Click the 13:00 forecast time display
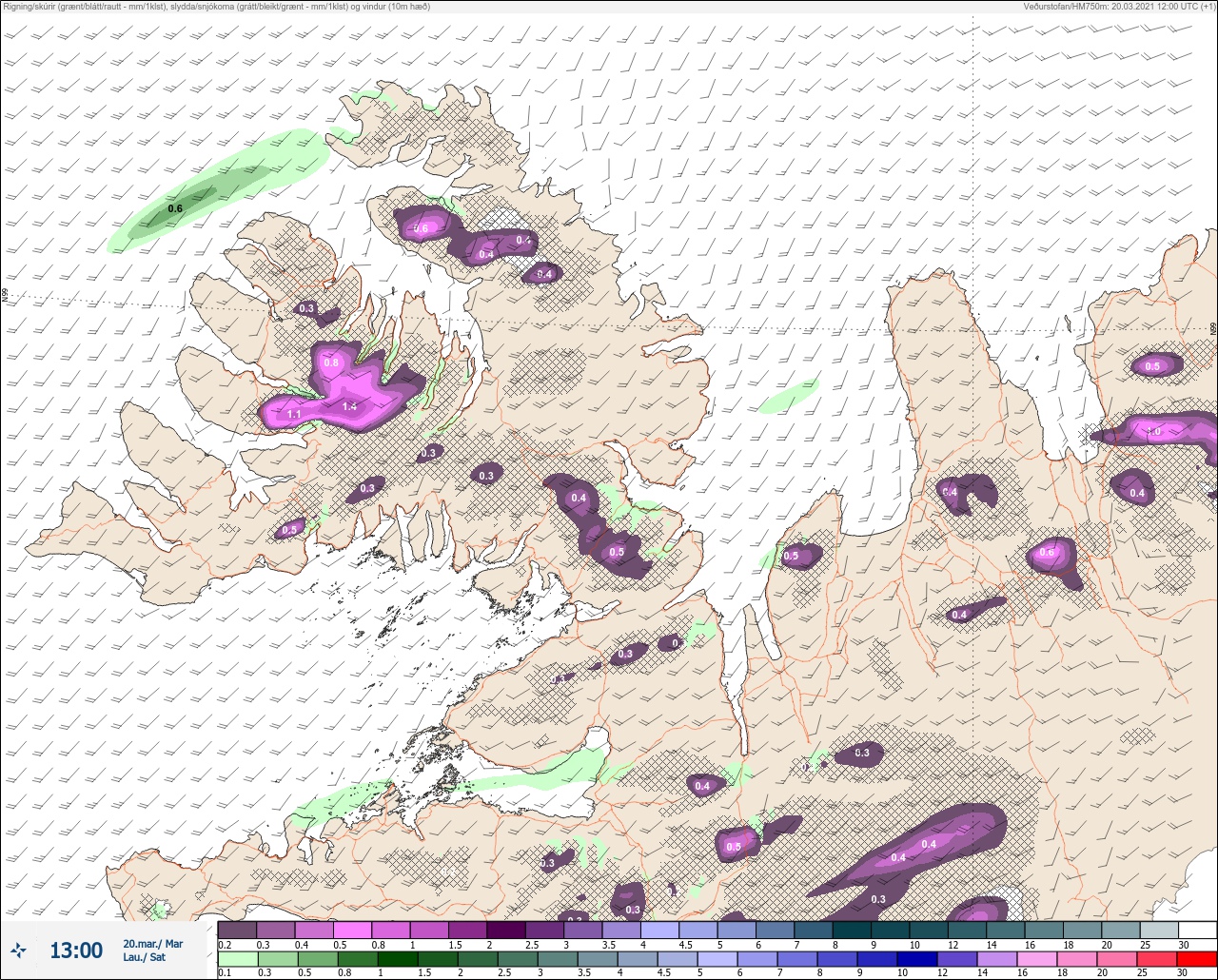Viewport: 1218px width, 980px height. coord(76,951)
